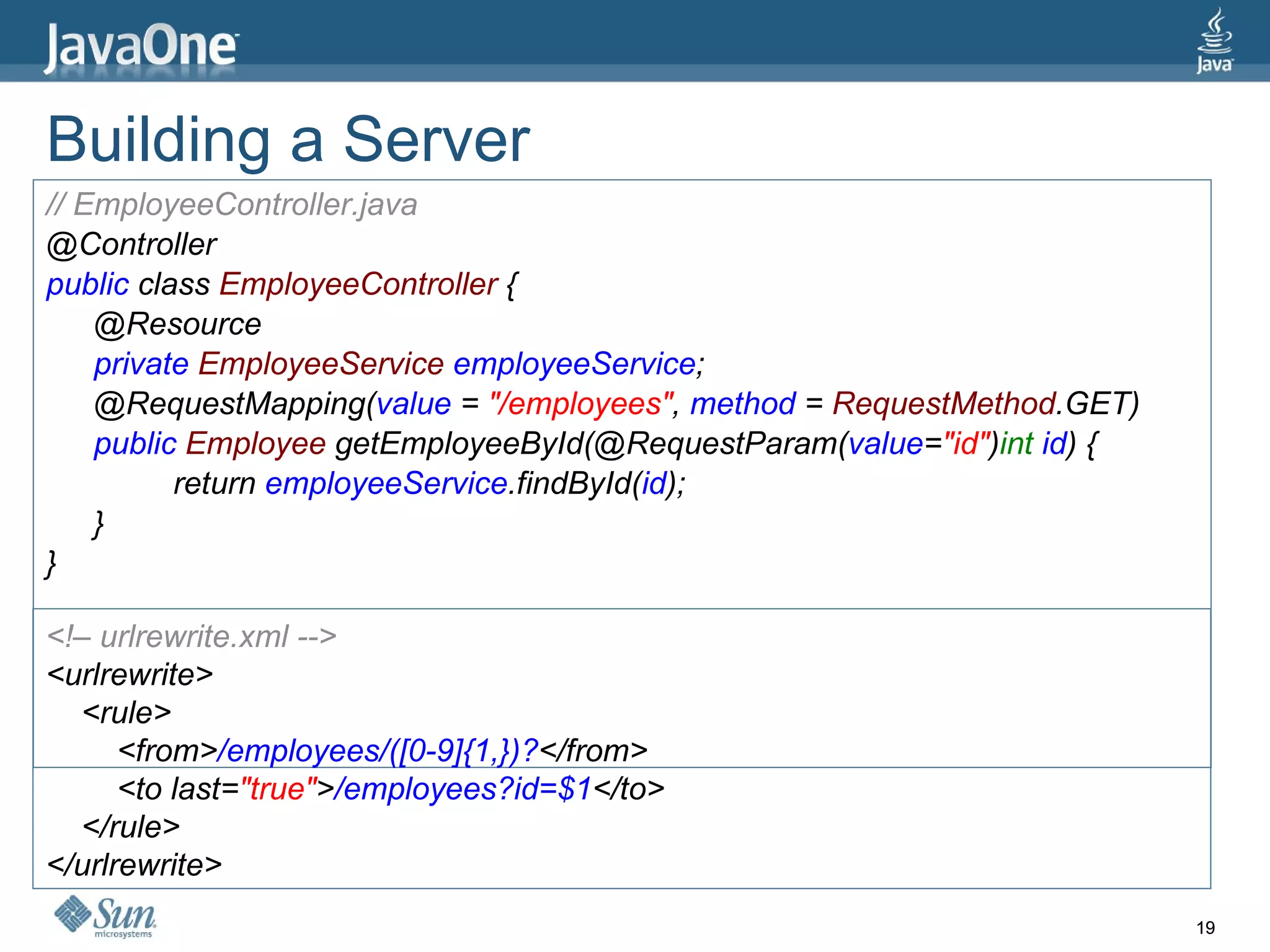Click the /employees?id=$1 target URL
This screenshot has height=952, width=1270.
click(462, 789)
